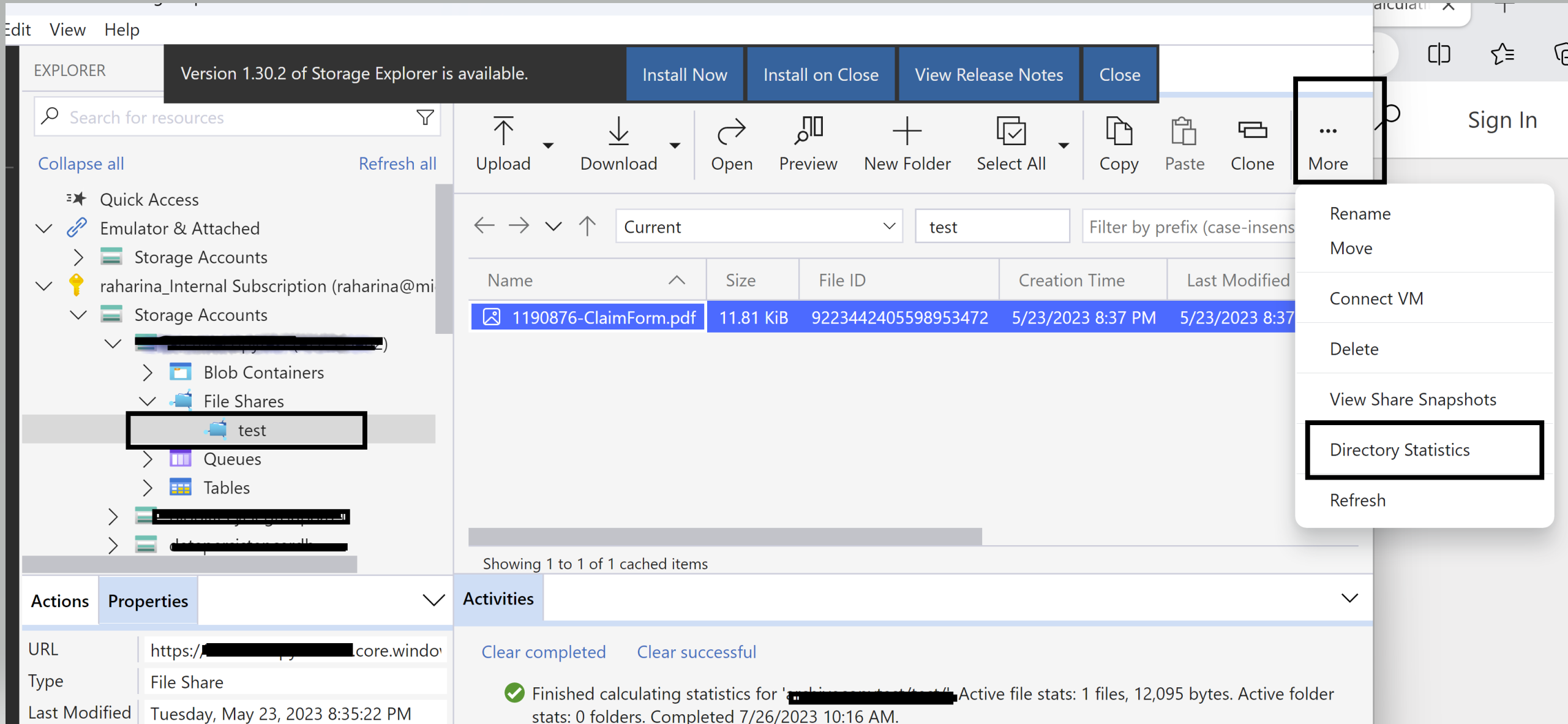The image size is (1568, 724).
Task: Click the navigate up arrow icon
Action: pyautogui.click(x=587, y=226)
